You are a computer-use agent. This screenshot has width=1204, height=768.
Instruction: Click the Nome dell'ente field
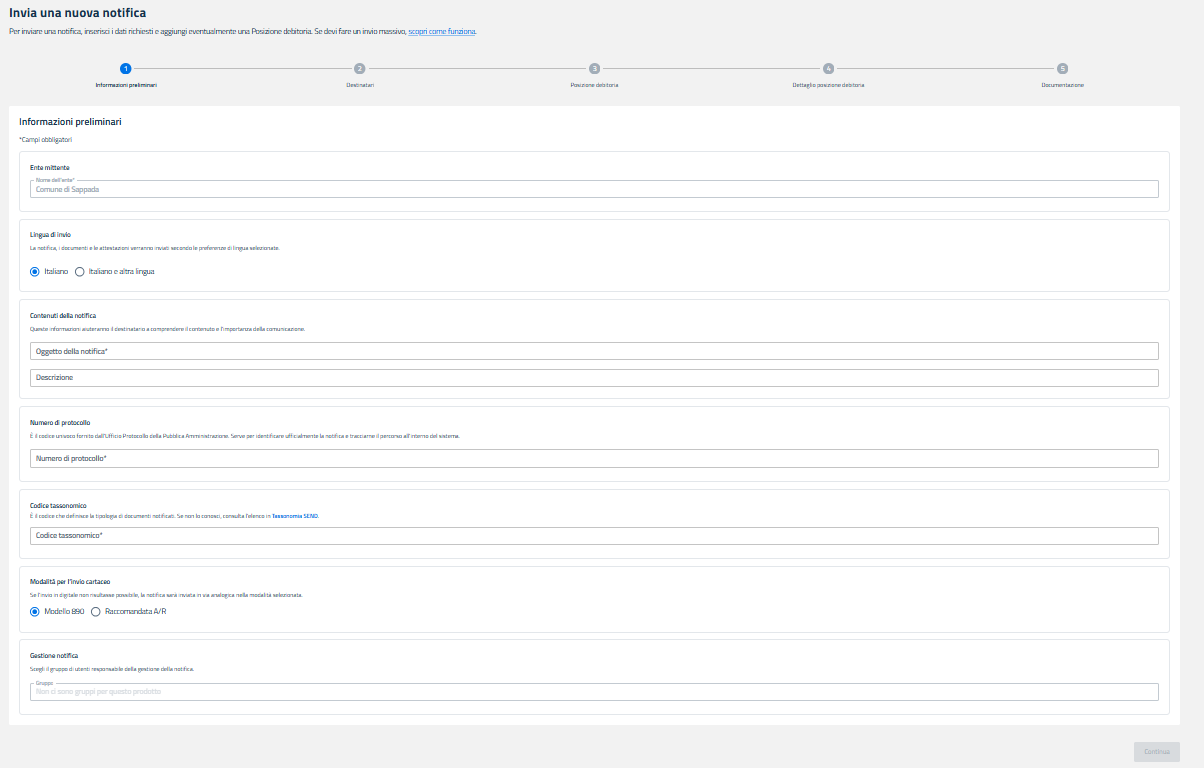594,189
